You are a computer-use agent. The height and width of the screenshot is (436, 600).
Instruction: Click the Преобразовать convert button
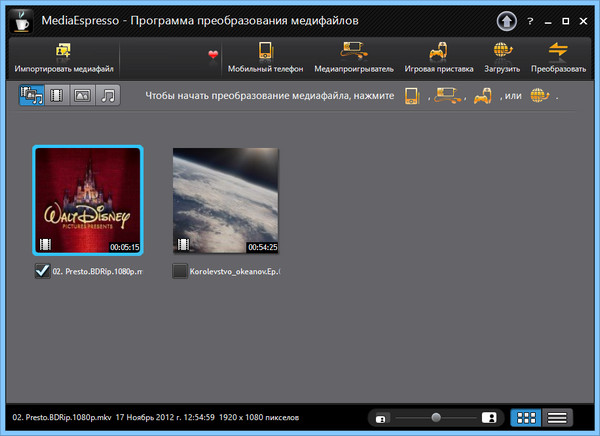(x=558, y=58)
